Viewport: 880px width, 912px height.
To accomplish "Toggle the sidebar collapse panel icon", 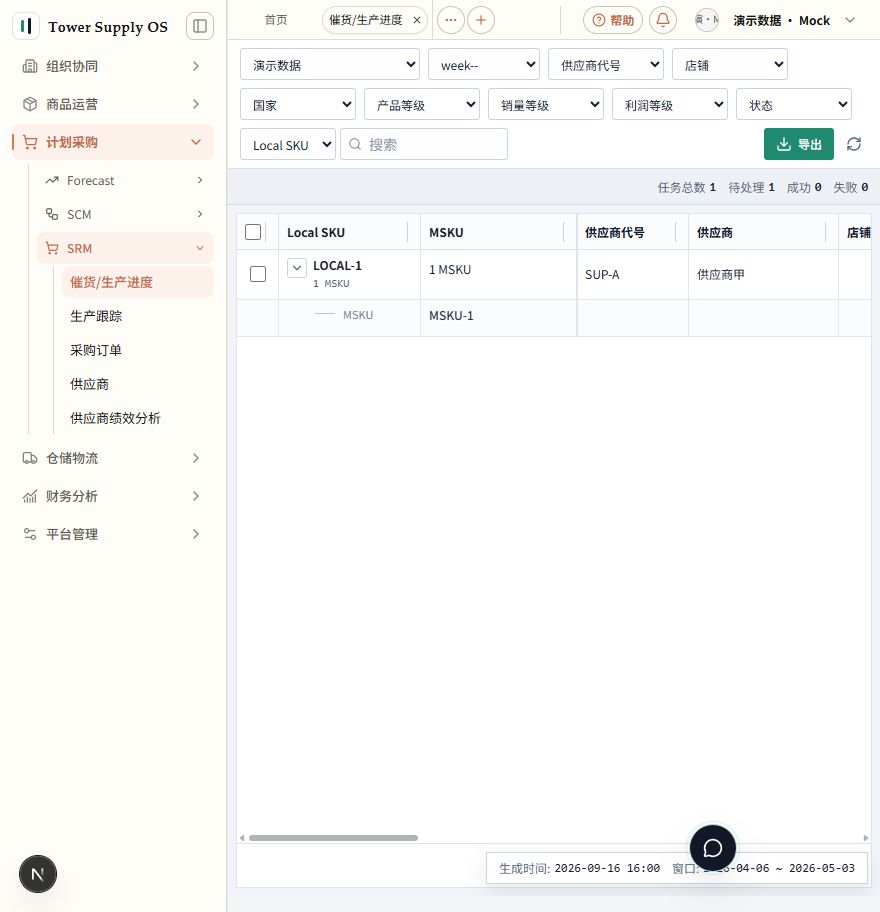I will click(199, 26).
